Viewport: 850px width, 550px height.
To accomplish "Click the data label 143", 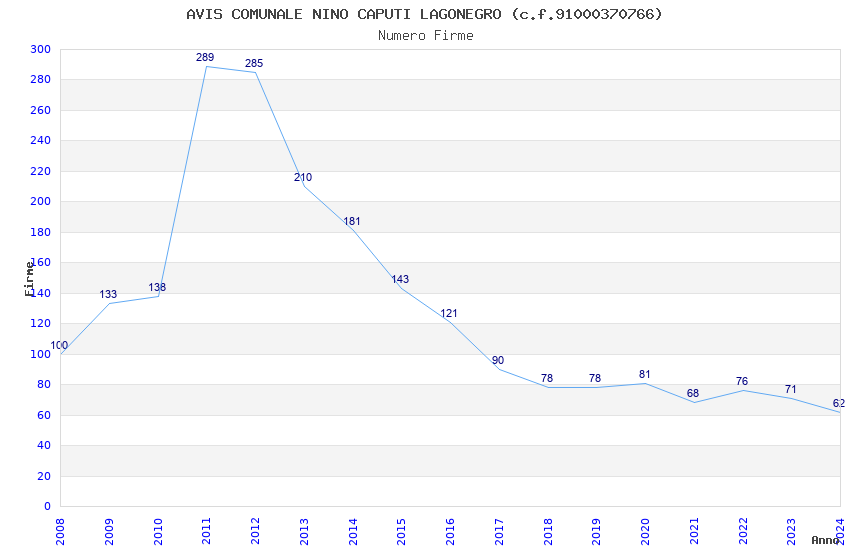I will coord(400,279).
